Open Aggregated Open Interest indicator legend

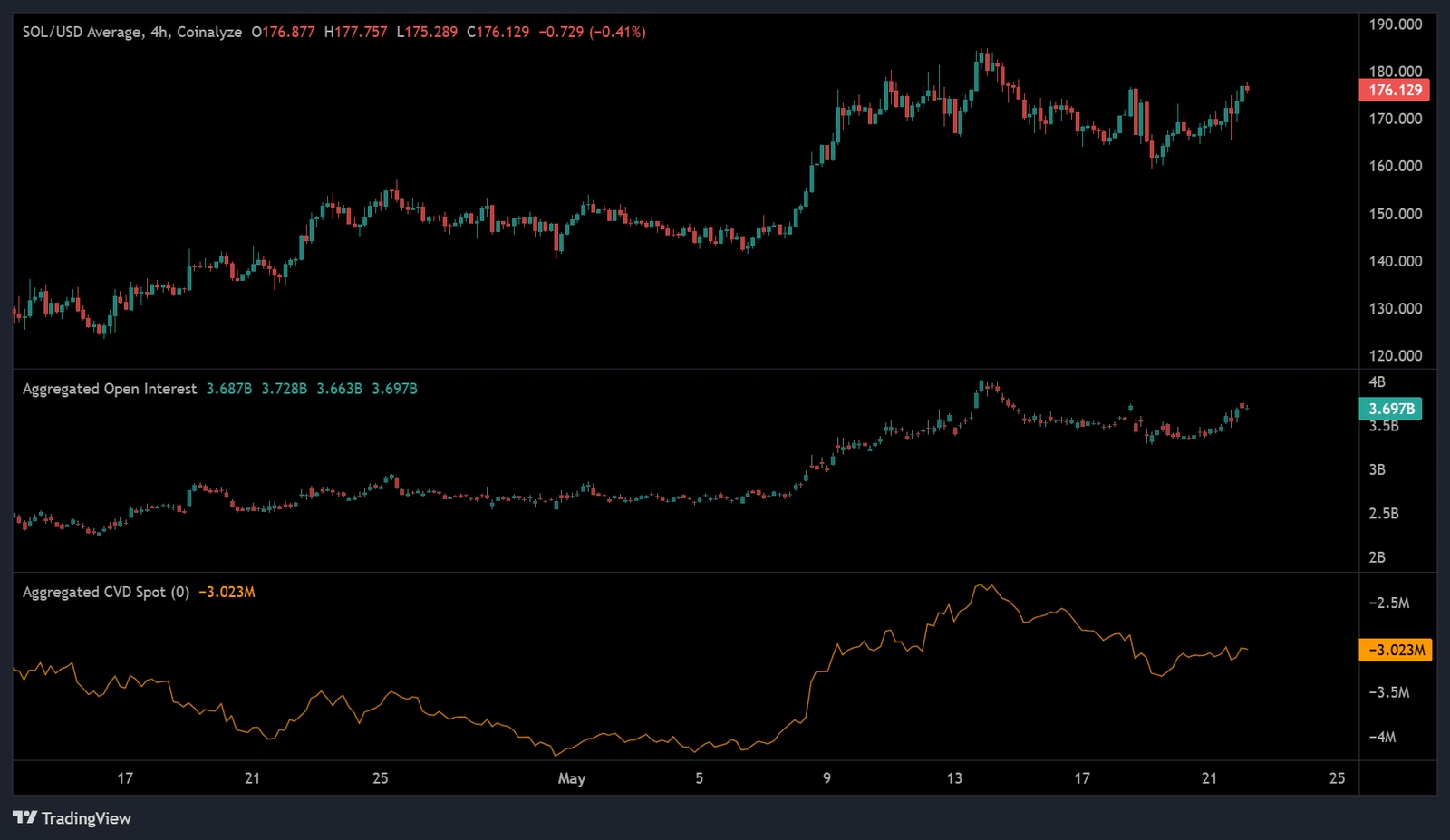110,389
